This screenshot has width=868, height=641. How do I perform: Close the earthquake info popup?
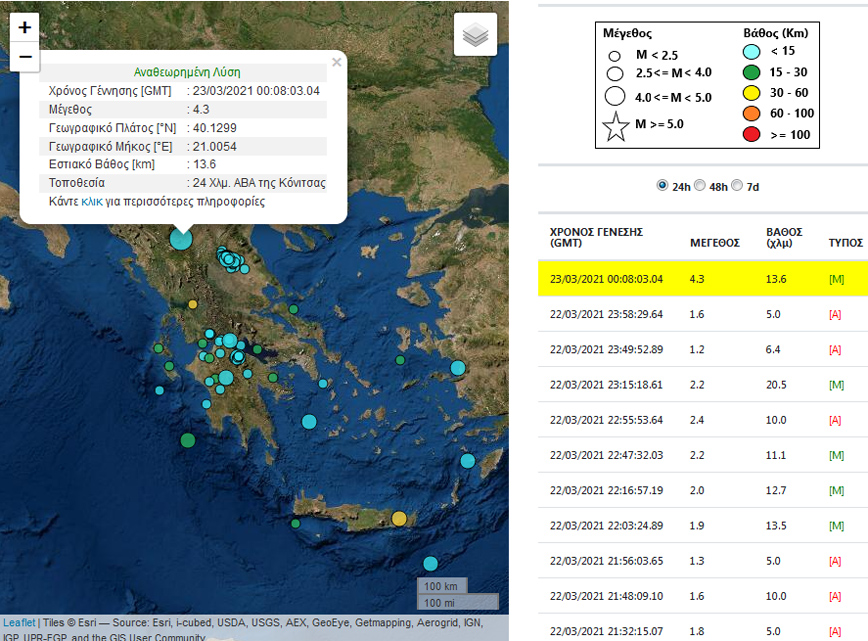[x=336, y=62]
